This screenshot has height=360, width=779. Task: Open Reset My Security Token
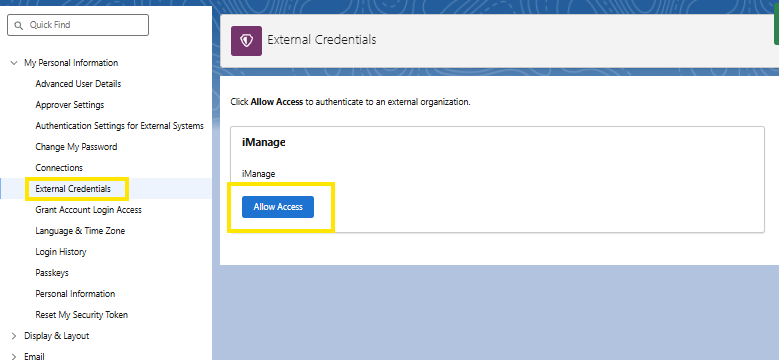[x=81, y=315]
